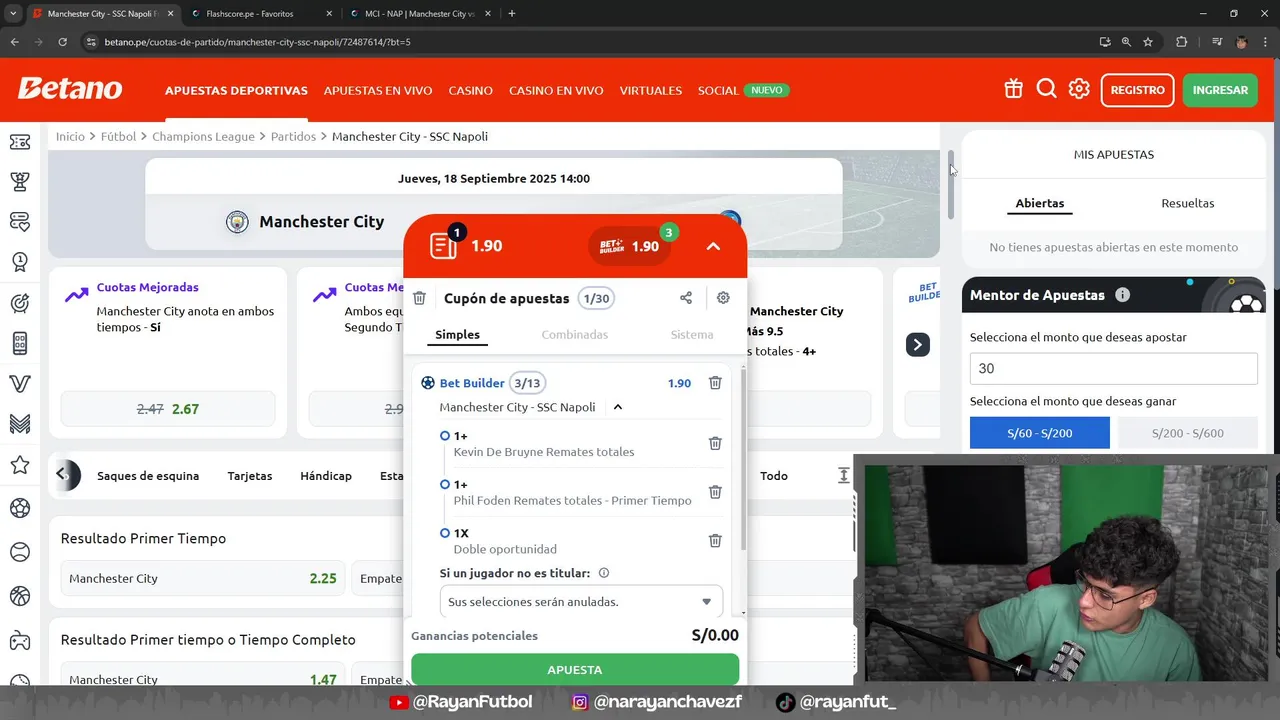Clear all bets with the coupon trash icon
1280x720 pixels.
coord(420,298)
